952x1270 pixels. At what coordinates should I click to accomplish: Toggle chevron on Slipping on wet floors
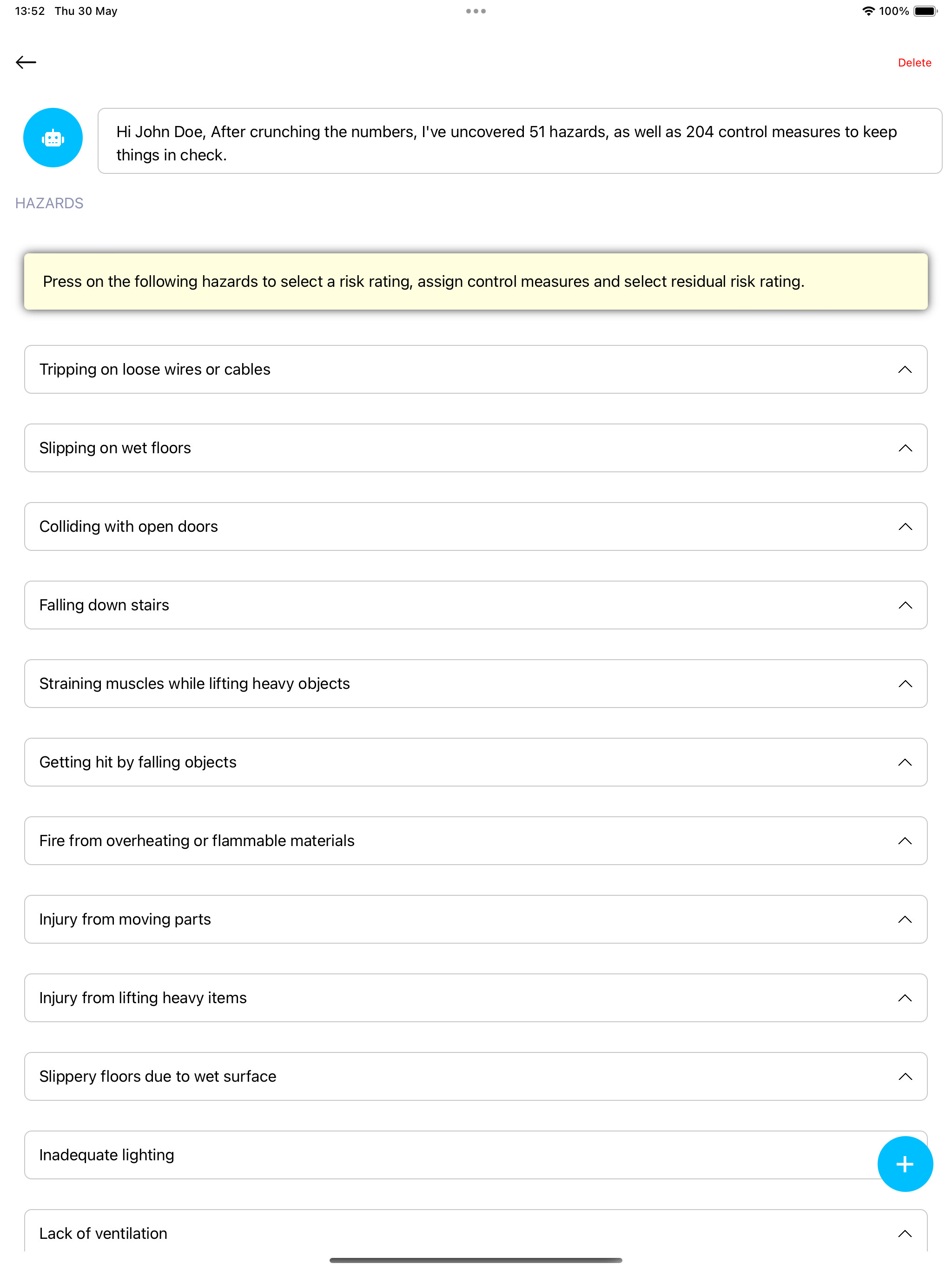pos(904,448)
